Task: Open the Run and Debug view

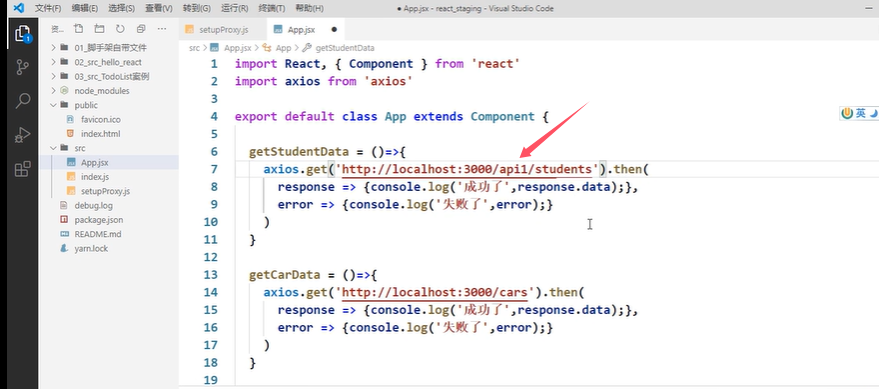Action: click(22, 135)
